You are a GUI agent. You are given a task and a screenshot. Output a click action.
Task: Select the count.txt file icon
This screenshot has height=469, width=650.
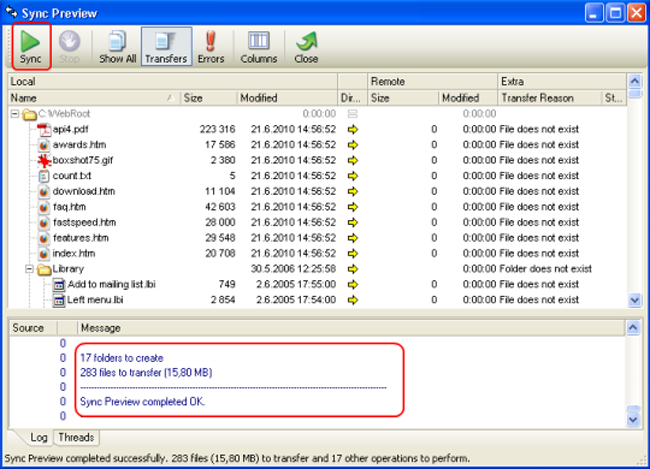(x=44, y=176)
